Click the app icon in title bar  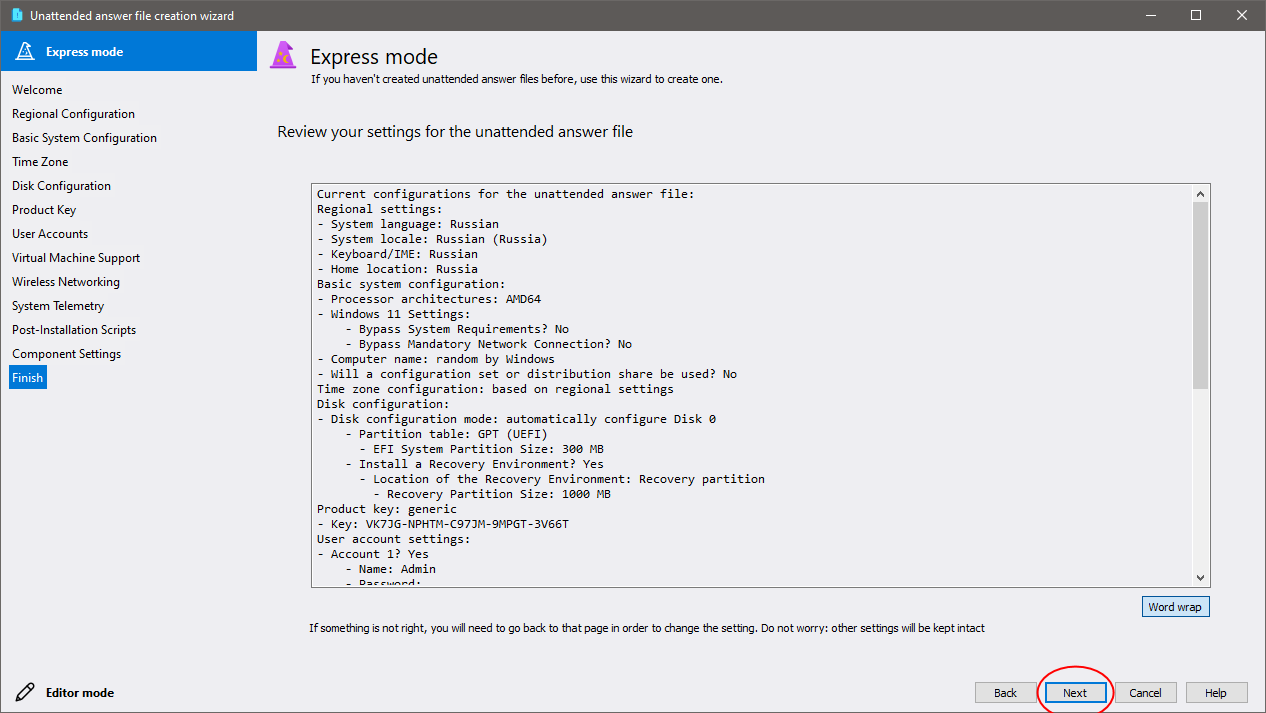[x=16, y=15]
